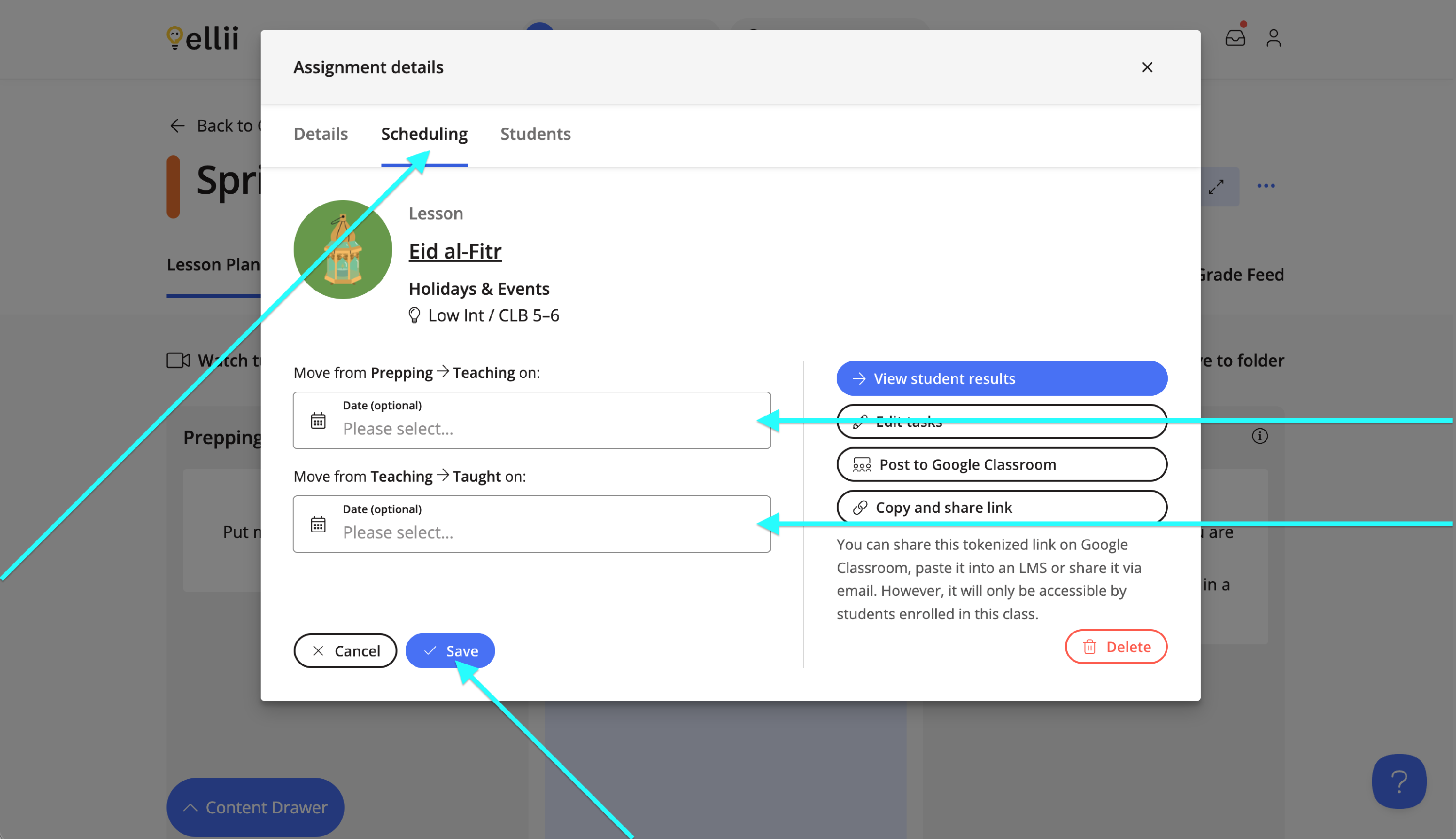The width and height of the screenshot is (1456, 839).
Task: Switch to the Details tab
Action: tap(320, 134)
